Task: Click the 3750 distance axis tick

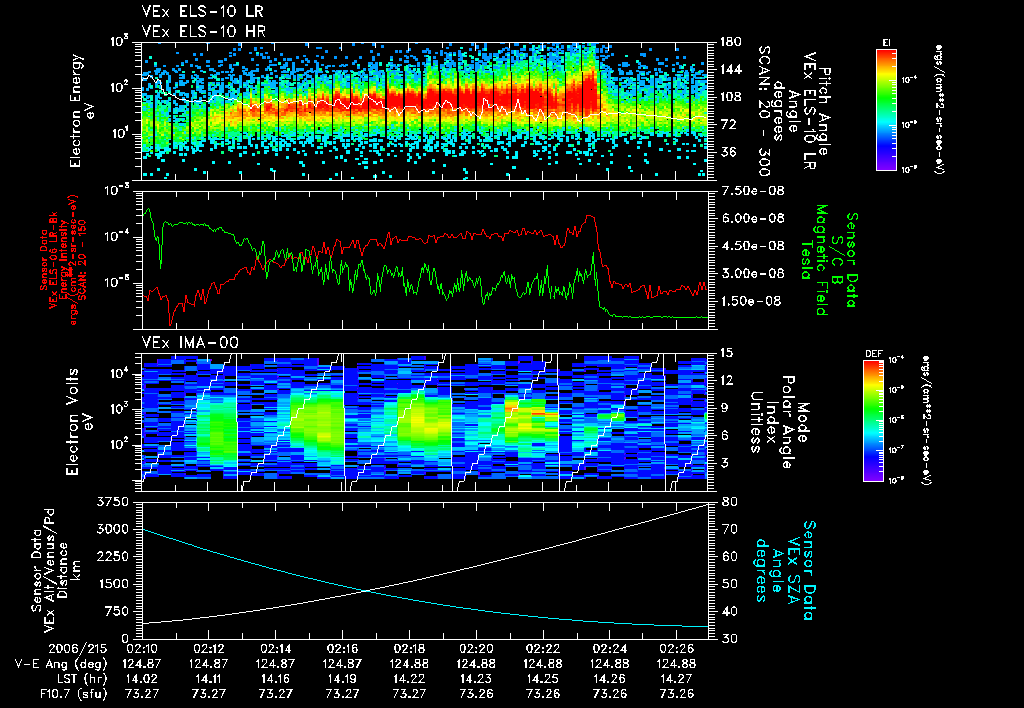Action: [112, 502]
